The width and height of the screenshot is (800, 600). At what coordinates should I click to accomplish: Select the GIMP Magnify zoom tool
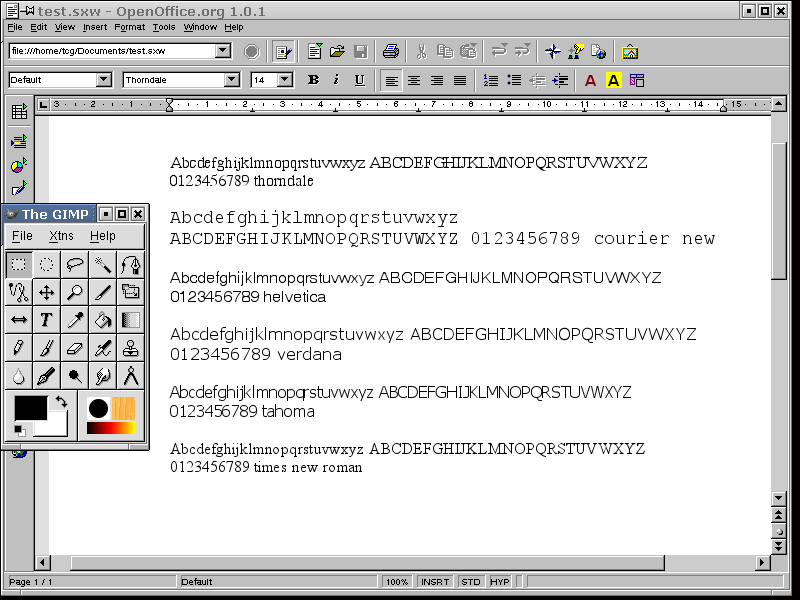pyautogui.click(x=74, y=292)
